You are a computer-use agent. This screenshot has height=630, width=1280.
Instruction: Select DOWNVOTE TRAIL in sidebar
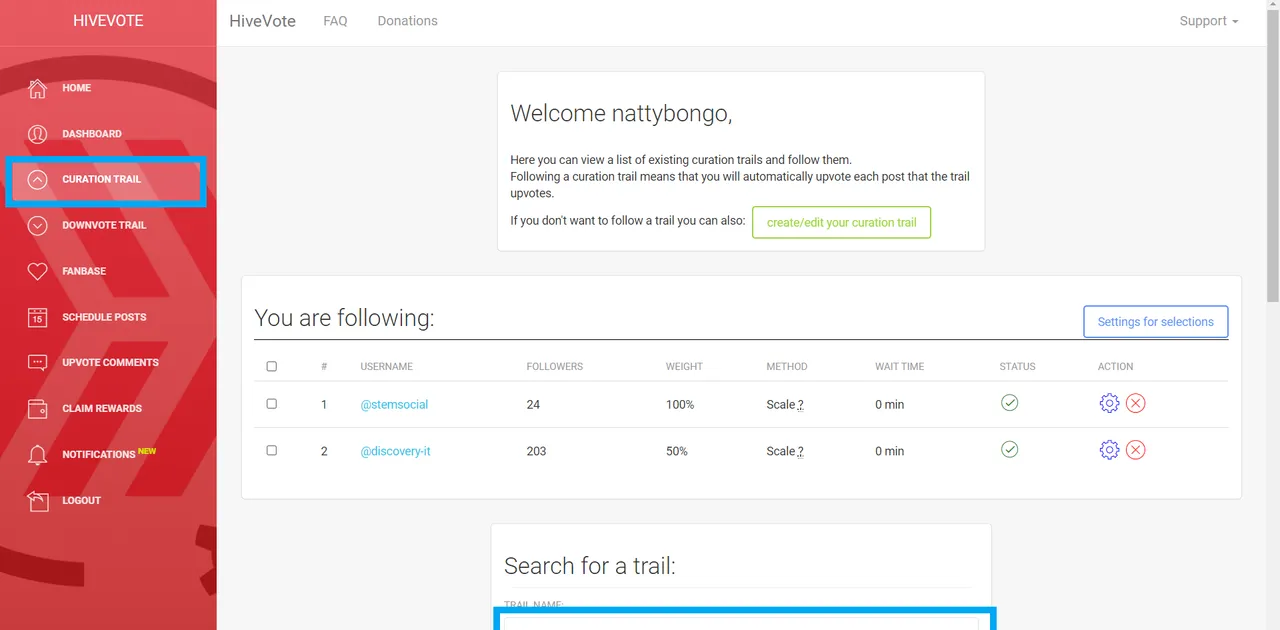[104, 225]
